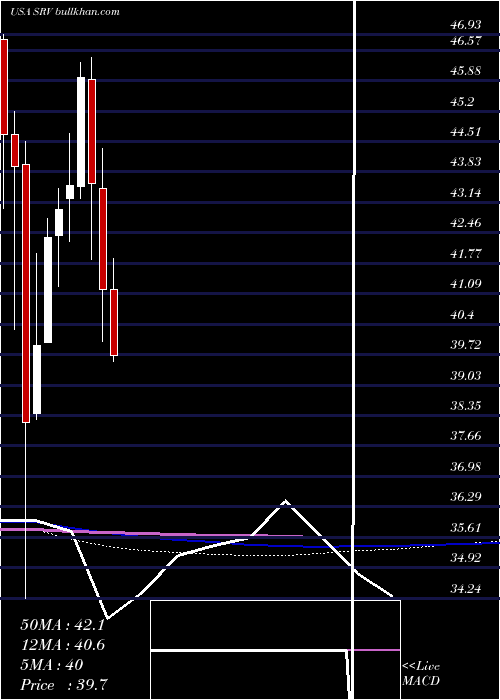Click the USA SRV bullkhan.com title
Viewport: 500px width, 700px height.
click(x=65, y=12)
